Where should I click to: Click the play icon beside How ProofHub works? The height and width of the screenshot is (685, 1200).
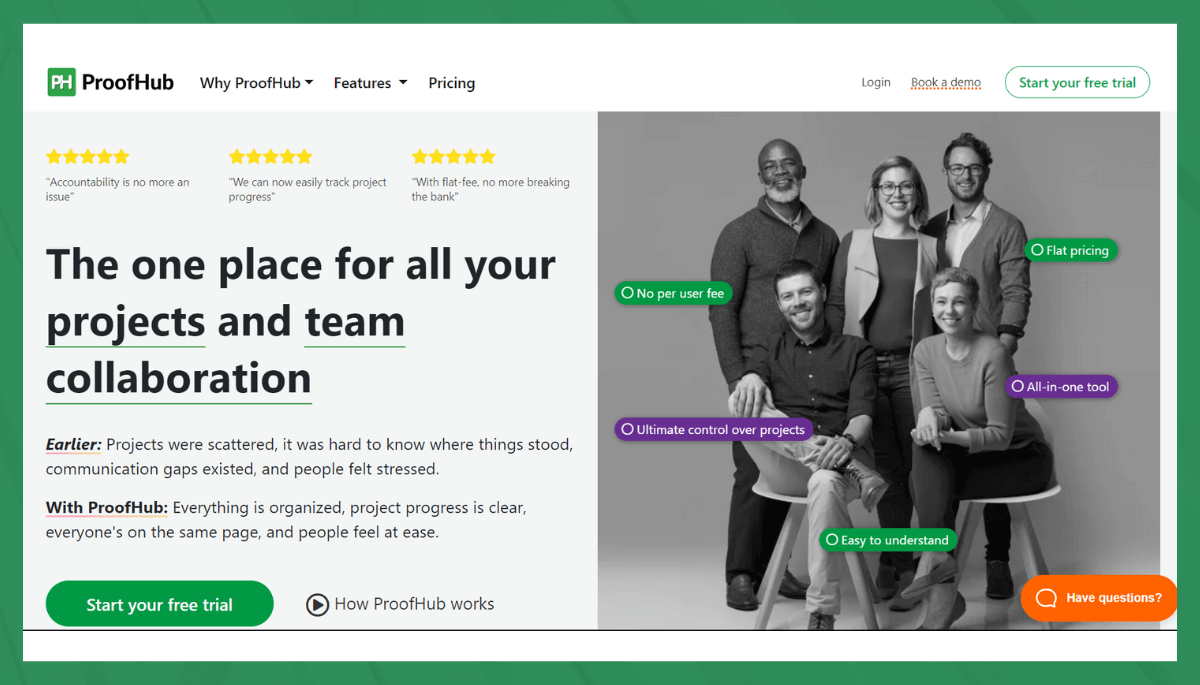coord(317,604)
